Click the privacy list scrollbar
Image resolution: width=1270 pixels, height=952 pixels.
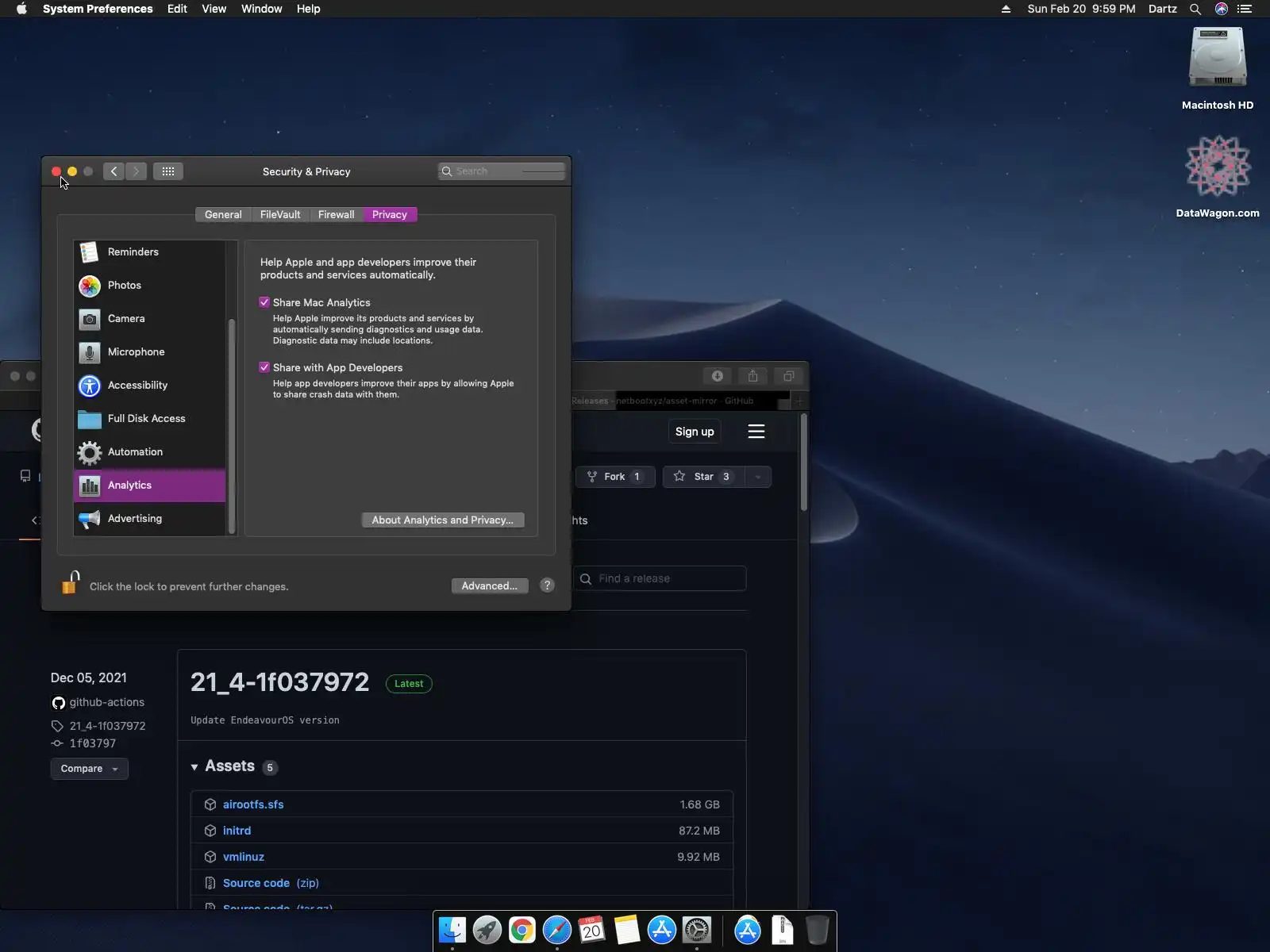click(232, 426)
